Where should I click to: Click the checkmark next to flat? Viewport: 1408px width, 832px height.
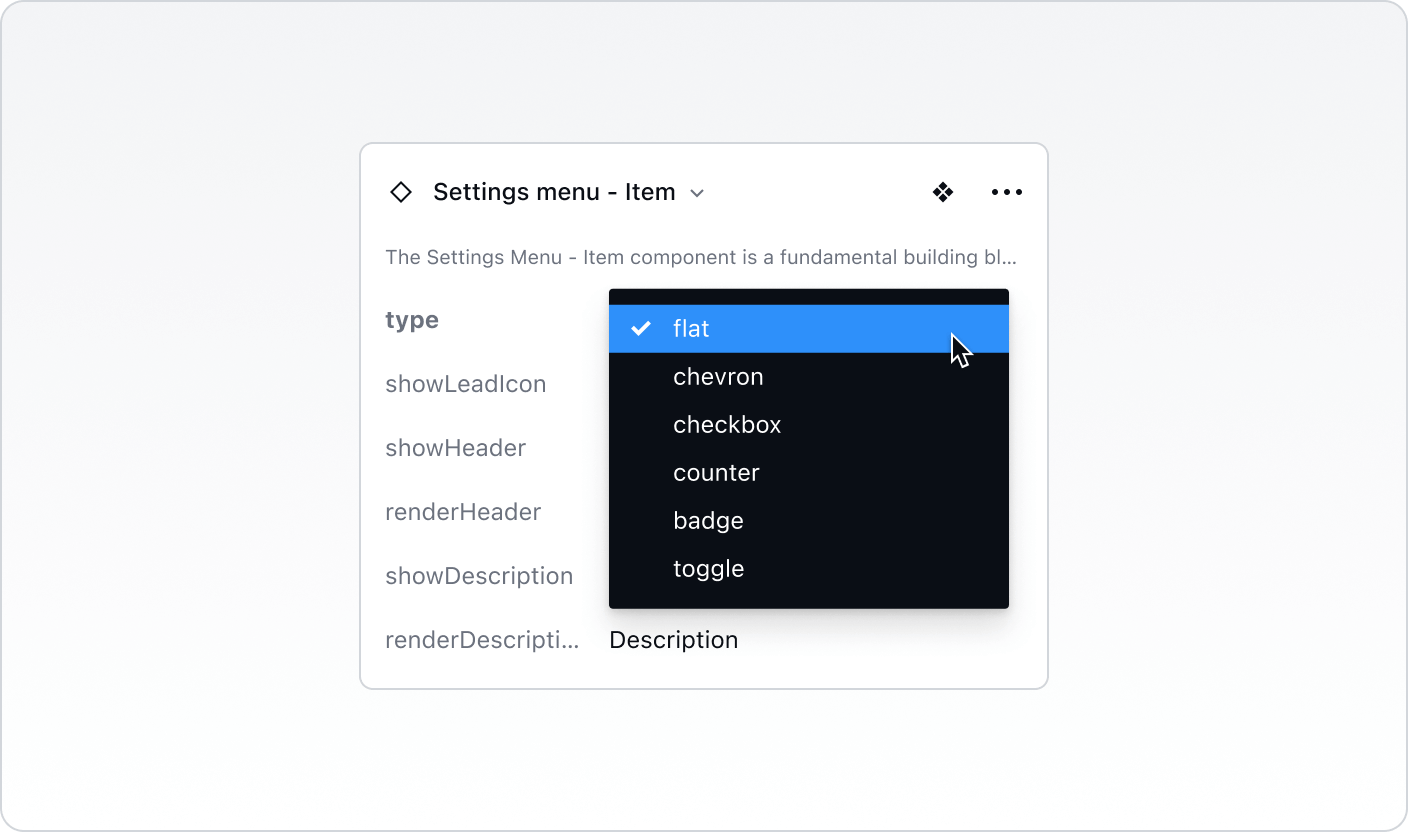click(641, 328)
